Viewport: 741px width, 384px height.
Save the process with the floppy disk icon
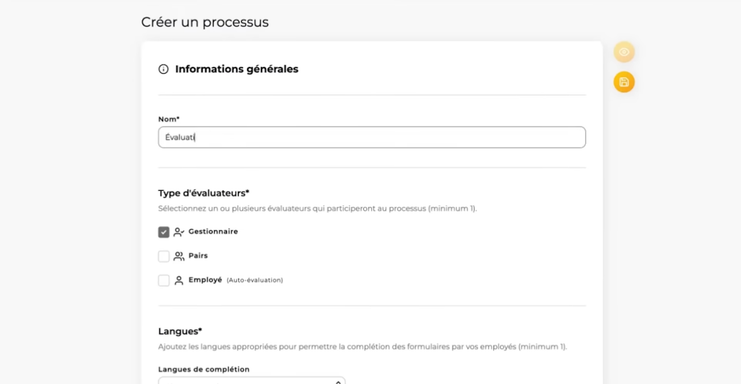624,82
